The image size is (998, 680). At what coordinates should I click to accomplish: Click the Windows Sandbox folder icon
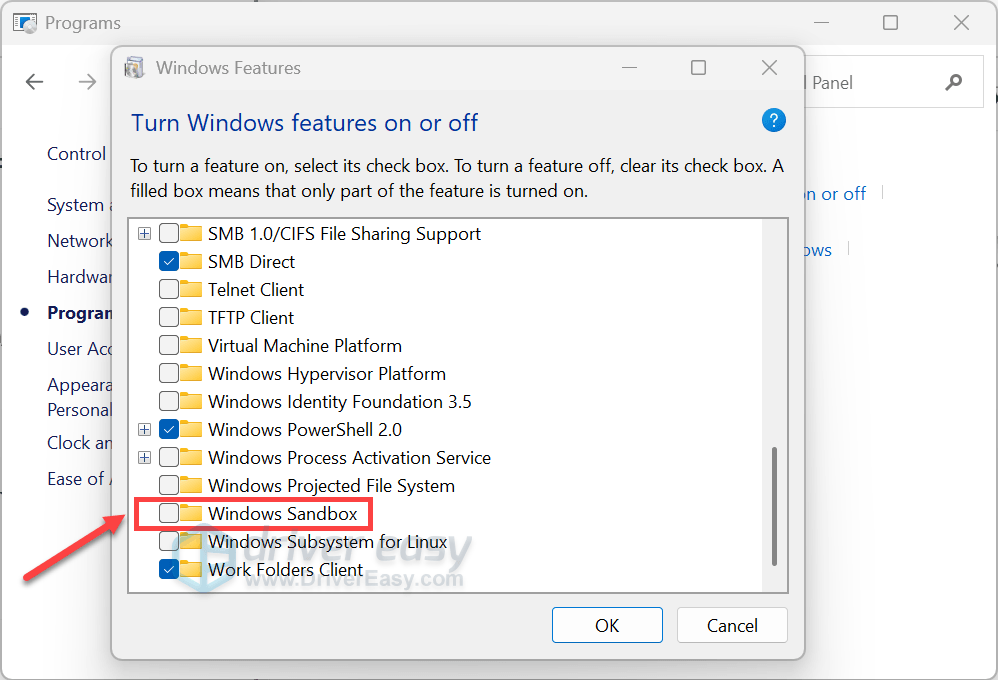pyautogui.click(x=190, y=513)
